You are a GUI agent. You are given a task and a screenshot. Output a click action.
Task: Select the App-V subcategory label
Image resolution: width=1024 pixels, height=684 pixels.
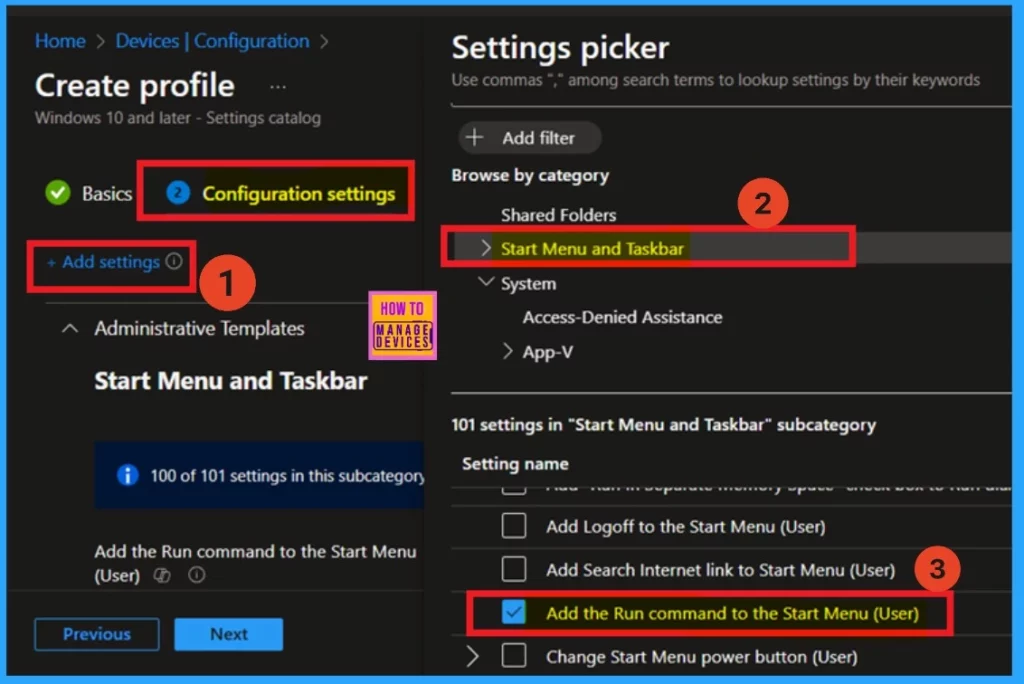pyautogui.click(x=547, y=352)
